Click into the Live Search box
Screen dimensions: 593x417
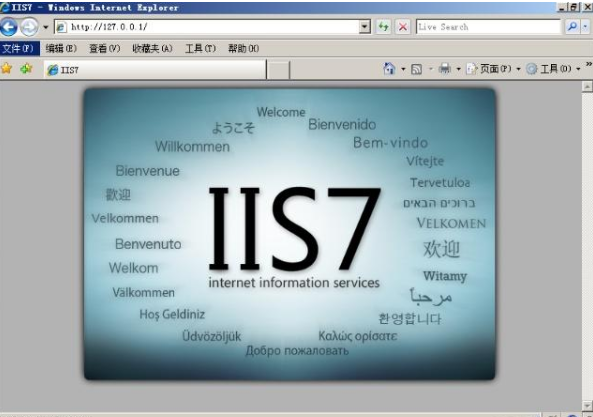point(488,27)
